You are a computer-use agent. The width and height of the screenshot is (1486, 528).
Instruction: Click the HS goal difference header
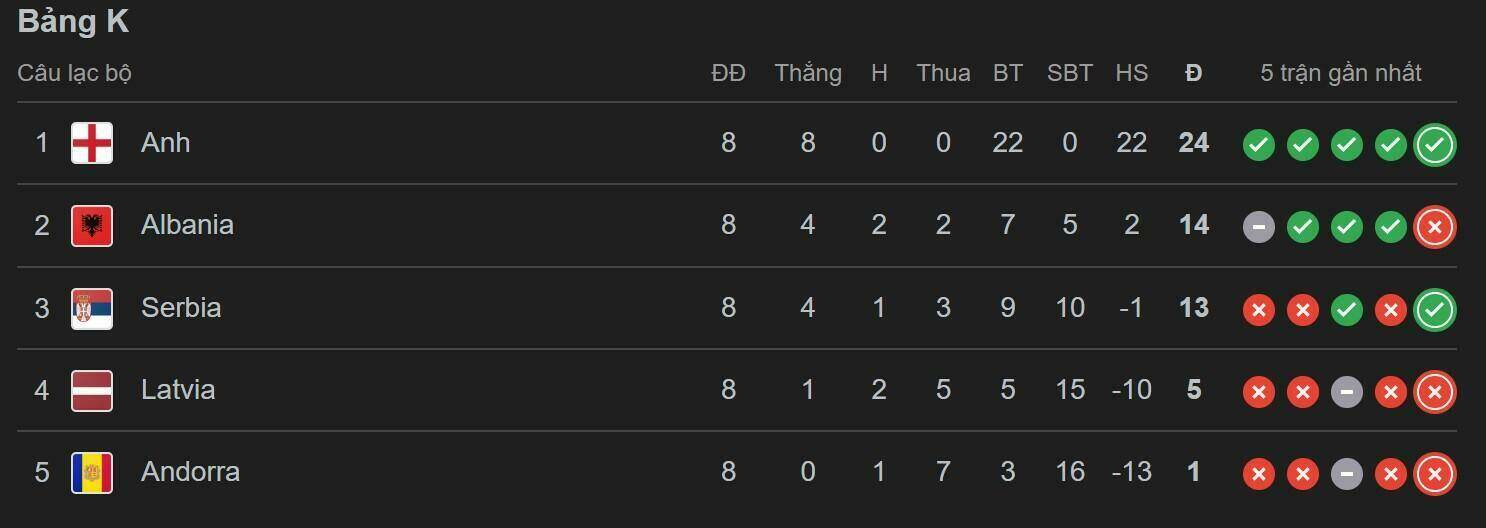click(x=1131, y=73)
